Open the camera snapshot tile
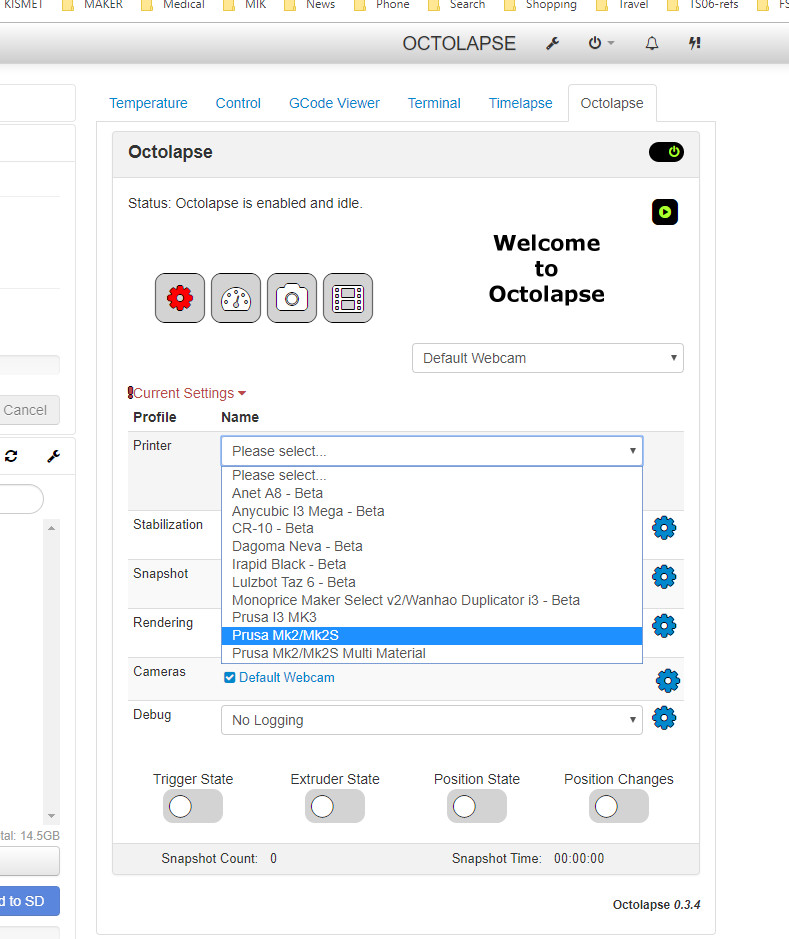 point(292,298)
